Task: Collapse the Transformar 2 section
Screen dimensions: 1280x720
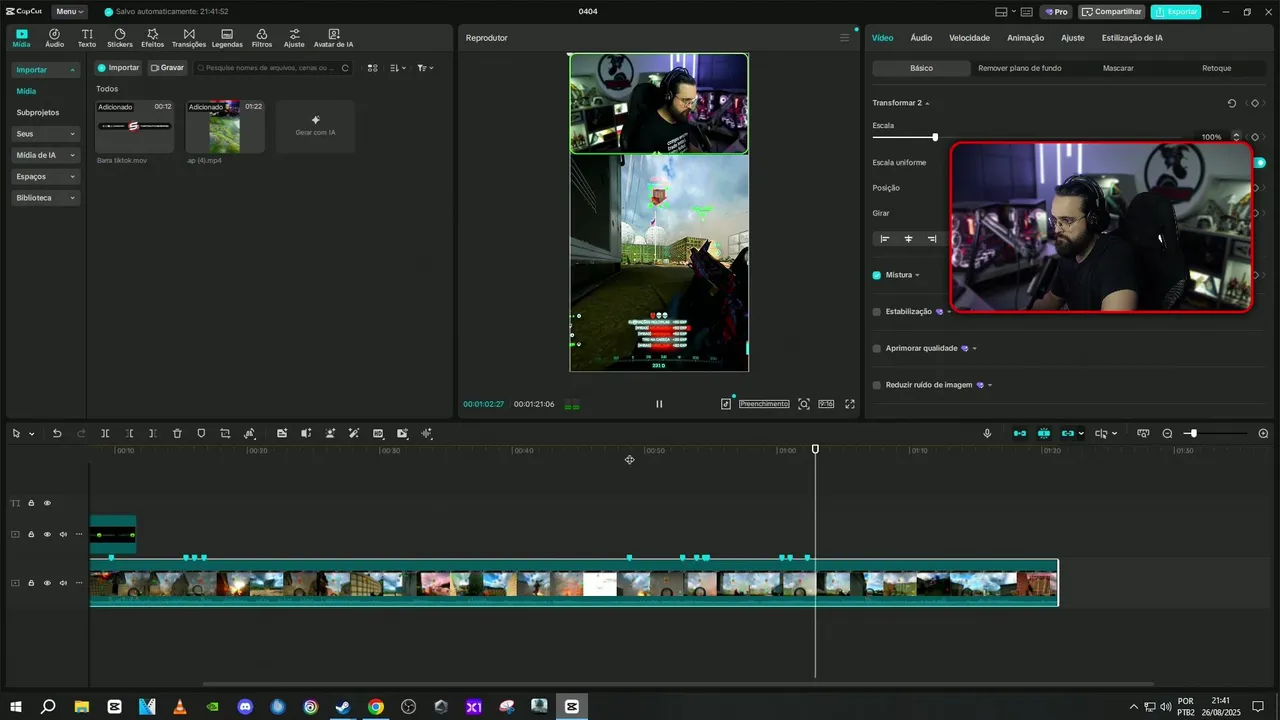Action: (927, 103)
